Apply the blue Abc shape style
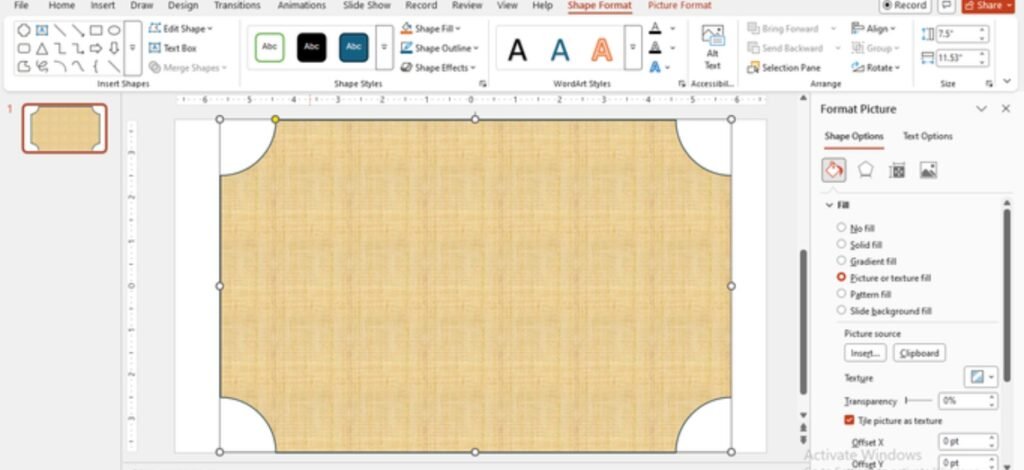The image size is (1024, 470). (353, 47)
